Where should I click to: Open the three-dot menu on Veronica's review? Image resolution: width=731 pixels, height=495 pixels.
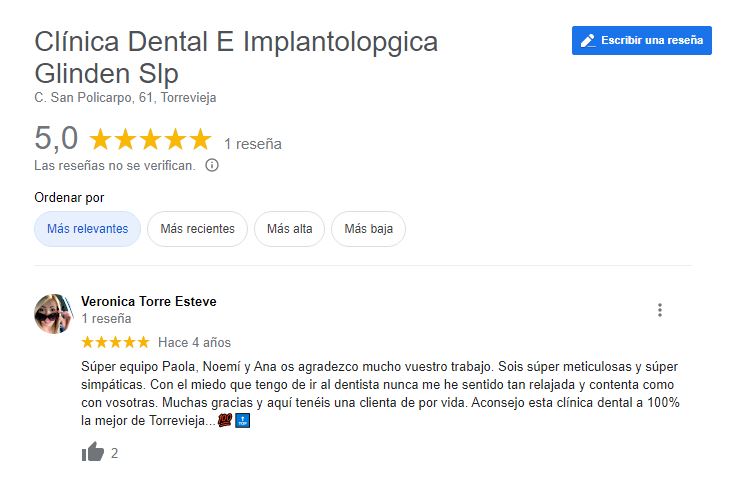[660, 310]
